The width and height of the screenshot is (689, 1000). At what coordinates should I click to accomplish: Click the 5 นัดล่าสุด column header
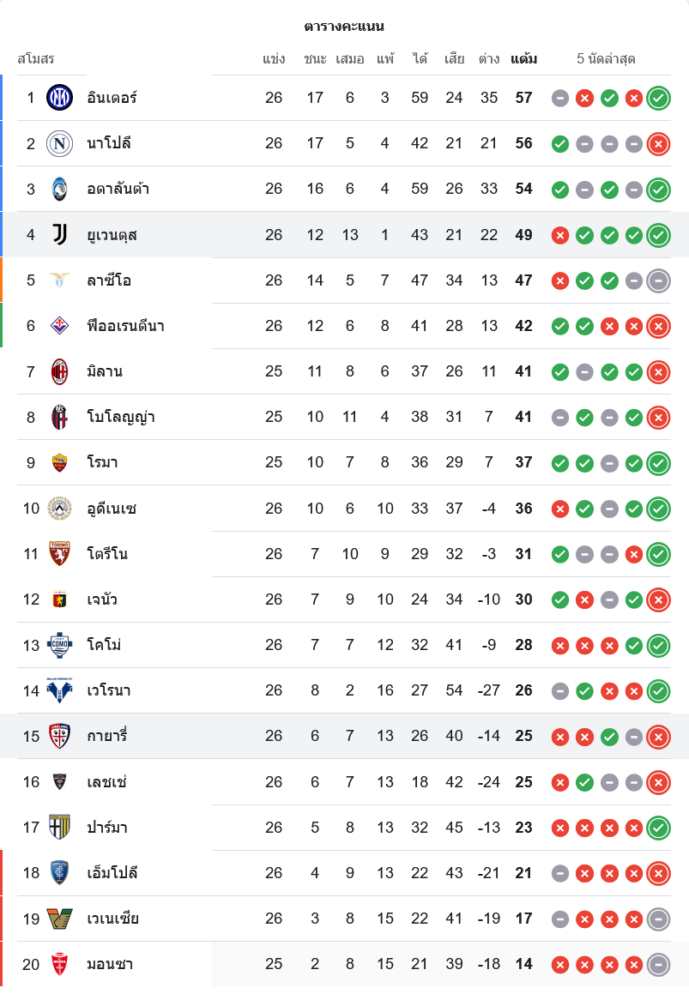[606, 59]
